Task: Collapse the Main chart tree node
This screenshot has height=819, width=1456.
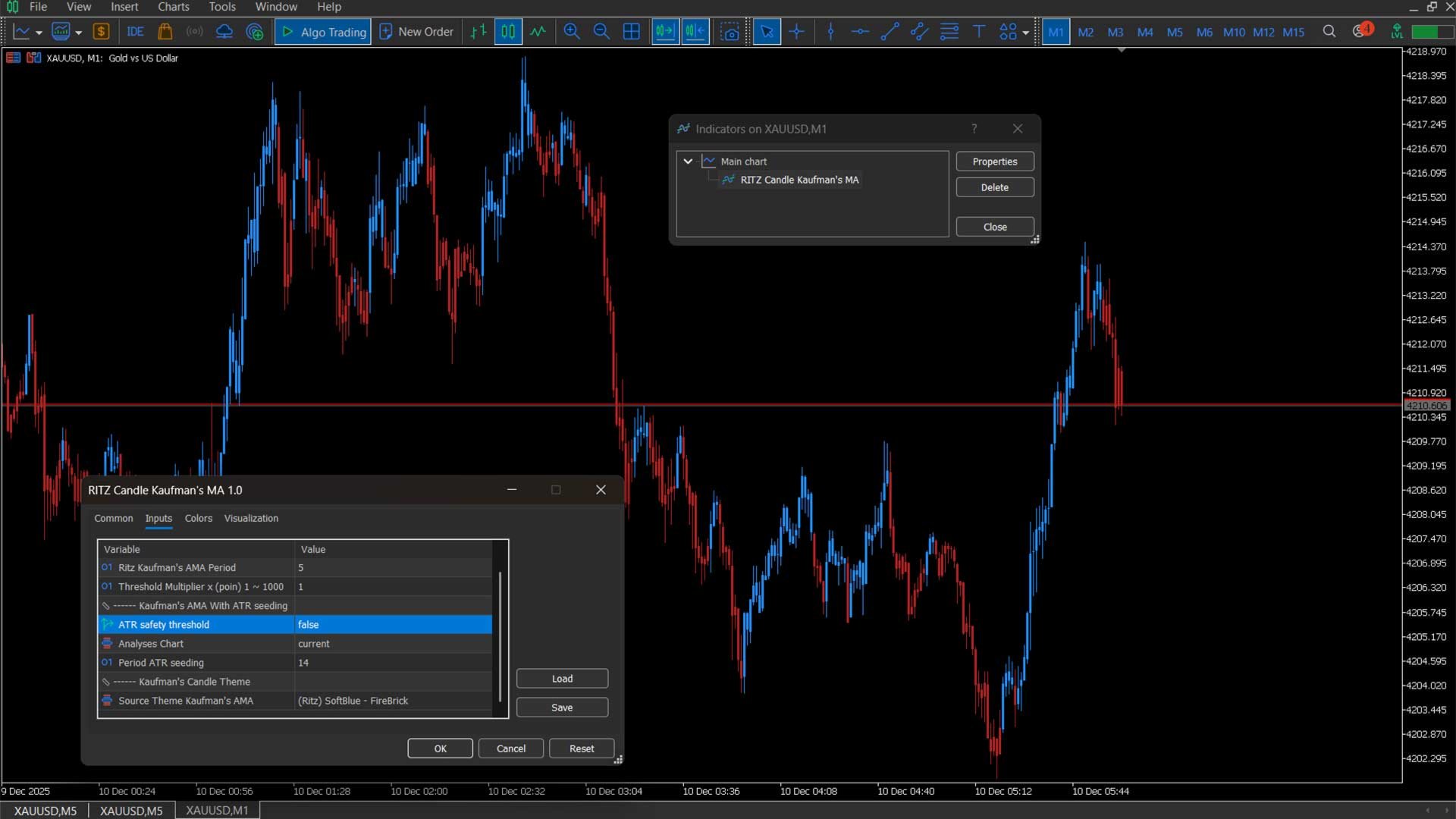Action: (x=688, y=162)
